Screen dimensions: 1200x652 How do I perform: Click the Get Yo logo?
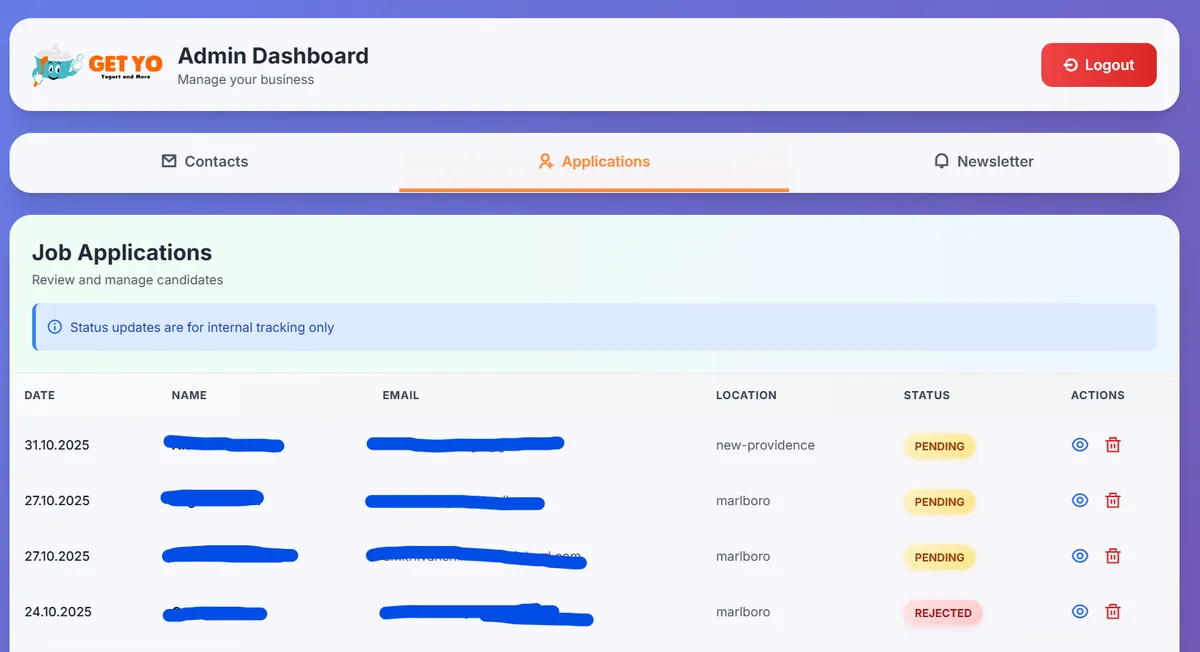(x=97, y=65)
